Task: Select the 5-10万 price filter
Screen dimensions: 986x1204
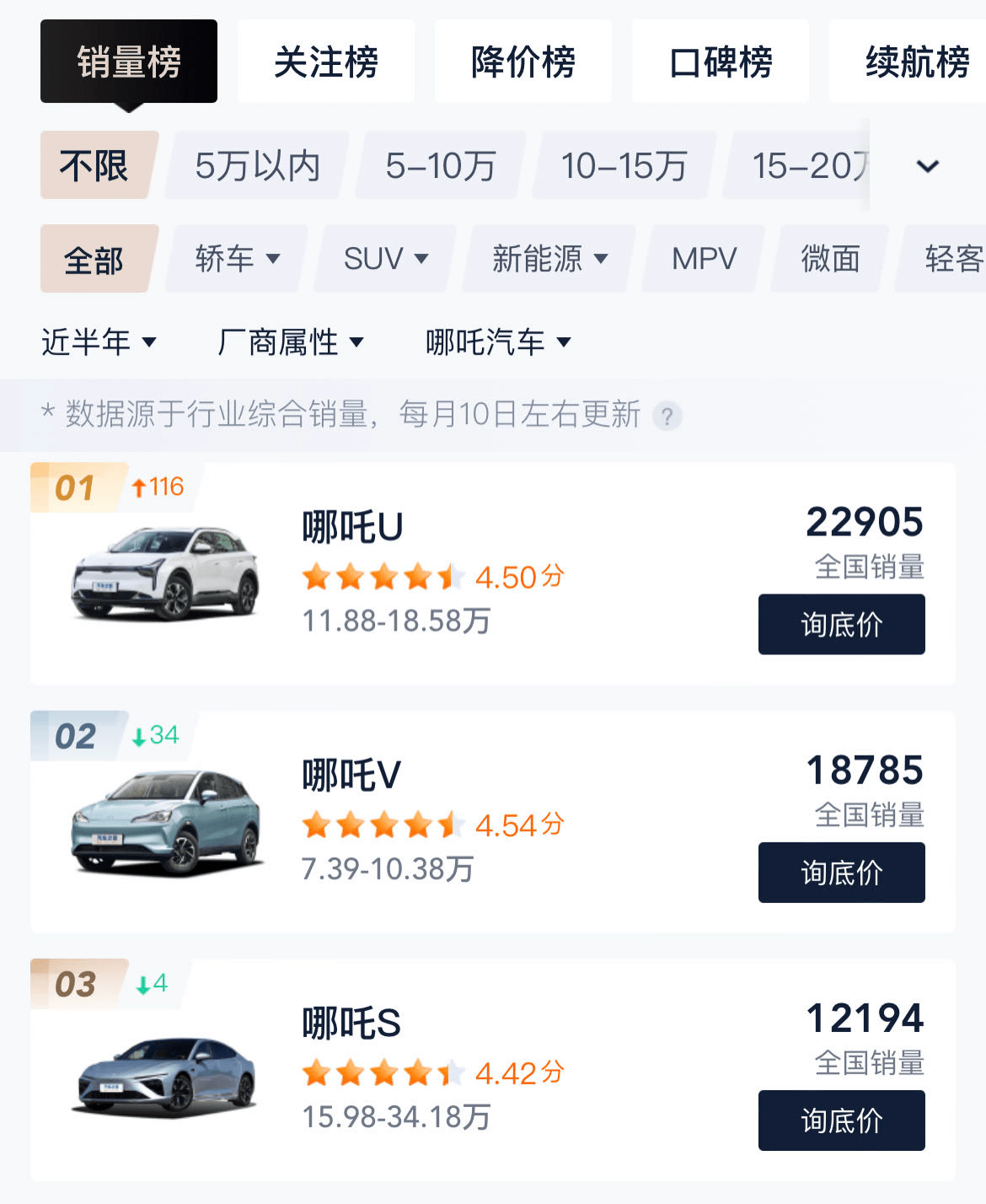Action: coord(441,166)
